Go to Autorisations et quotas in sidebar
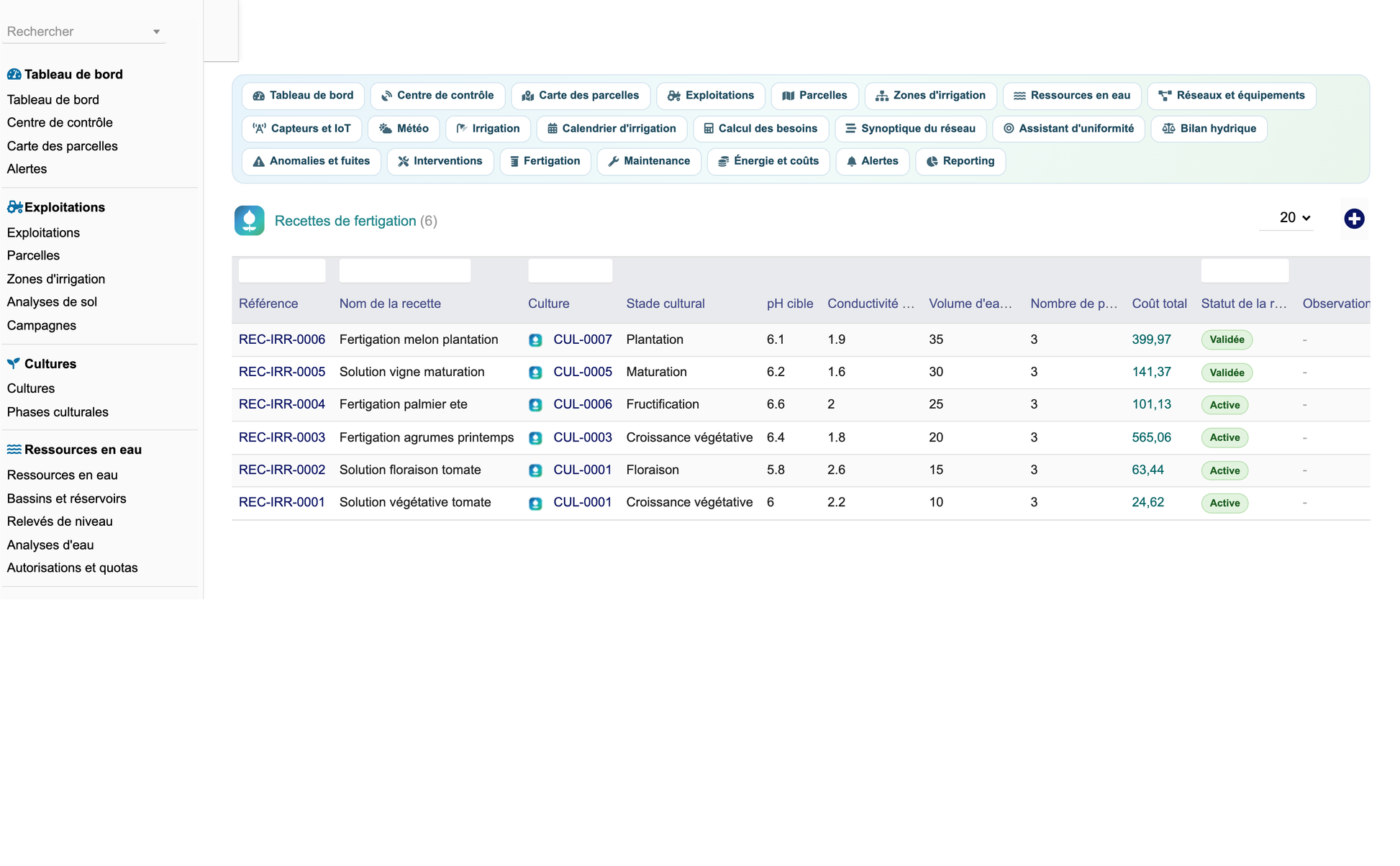1400x866 pixels. point(72,568)
